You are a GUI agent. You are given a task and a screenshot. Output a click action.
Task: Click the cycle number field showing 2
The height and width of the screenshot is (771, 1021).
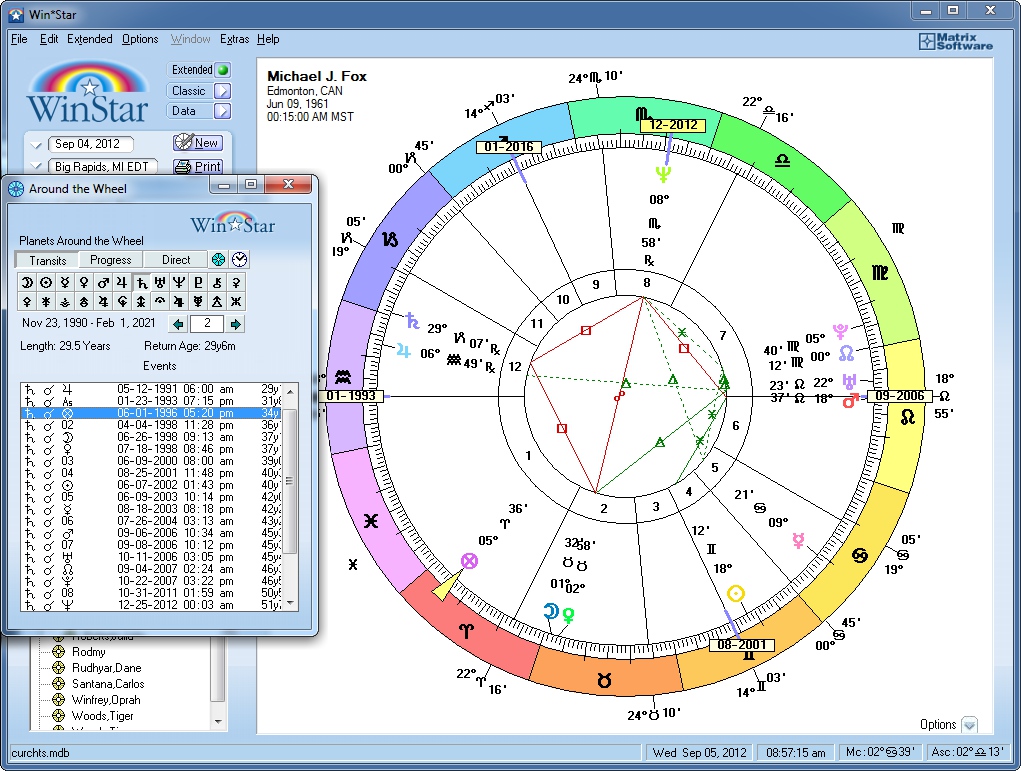tap(207, 324)
